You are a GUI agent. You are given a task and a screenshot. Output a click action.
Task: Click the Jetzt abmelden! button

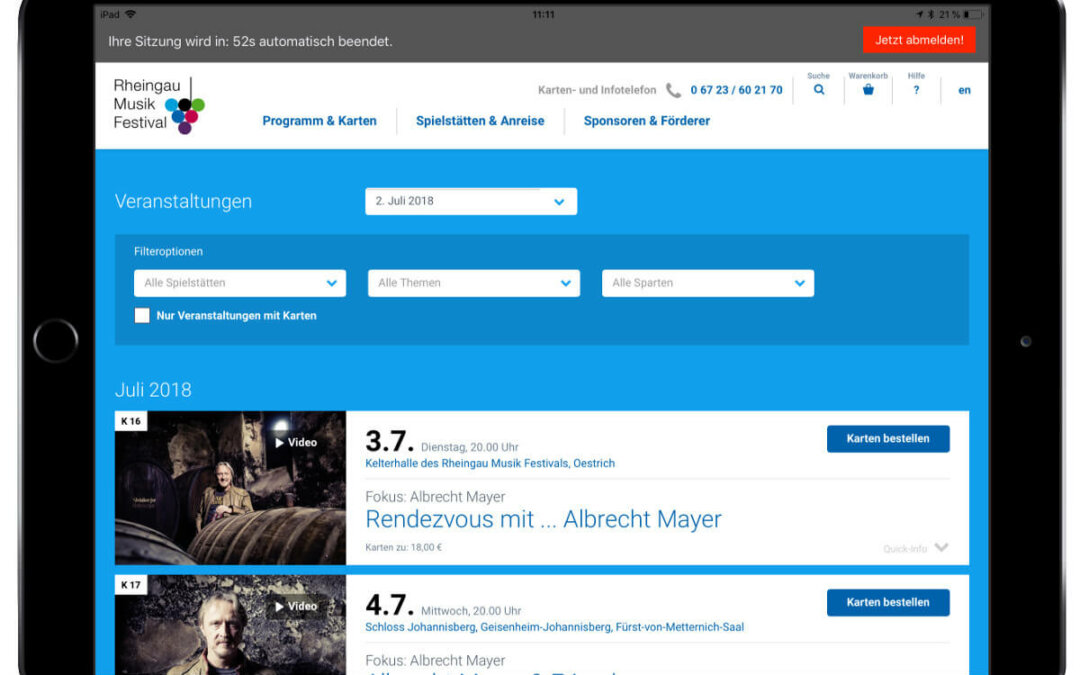pos(919,40)
